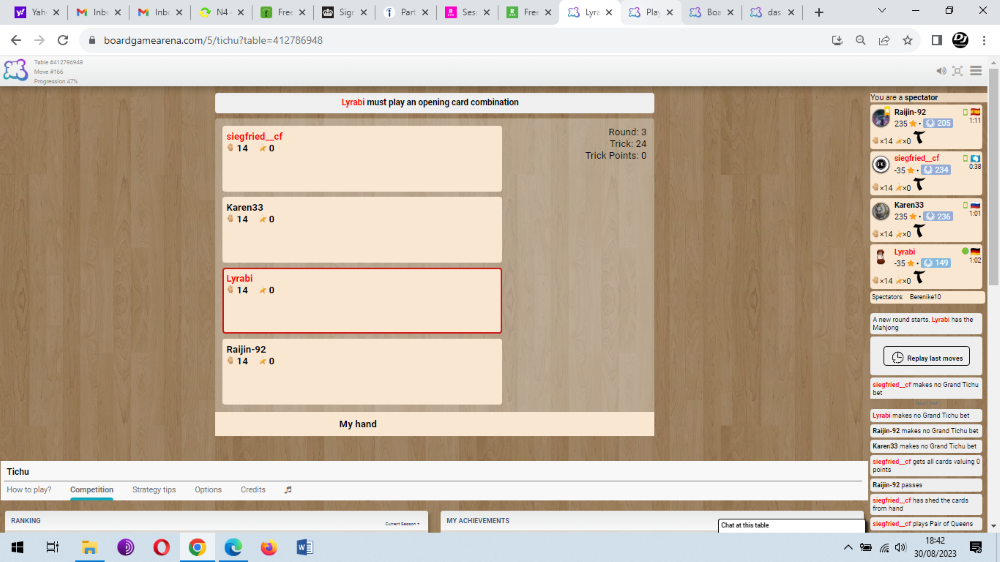Click the Replay last moves button
Viewport: 1000px width, 562px height.
pos(926,357)
